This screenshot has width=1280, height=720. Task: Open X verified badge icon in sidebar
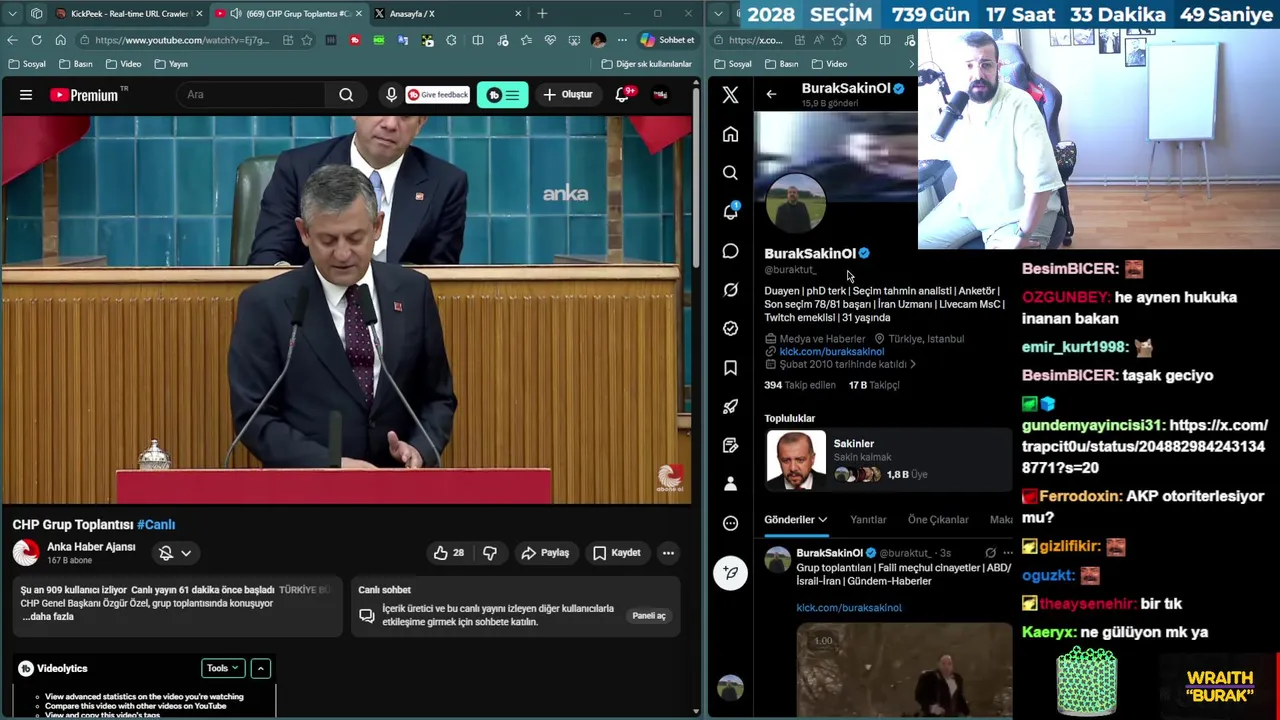pos(730,329)
